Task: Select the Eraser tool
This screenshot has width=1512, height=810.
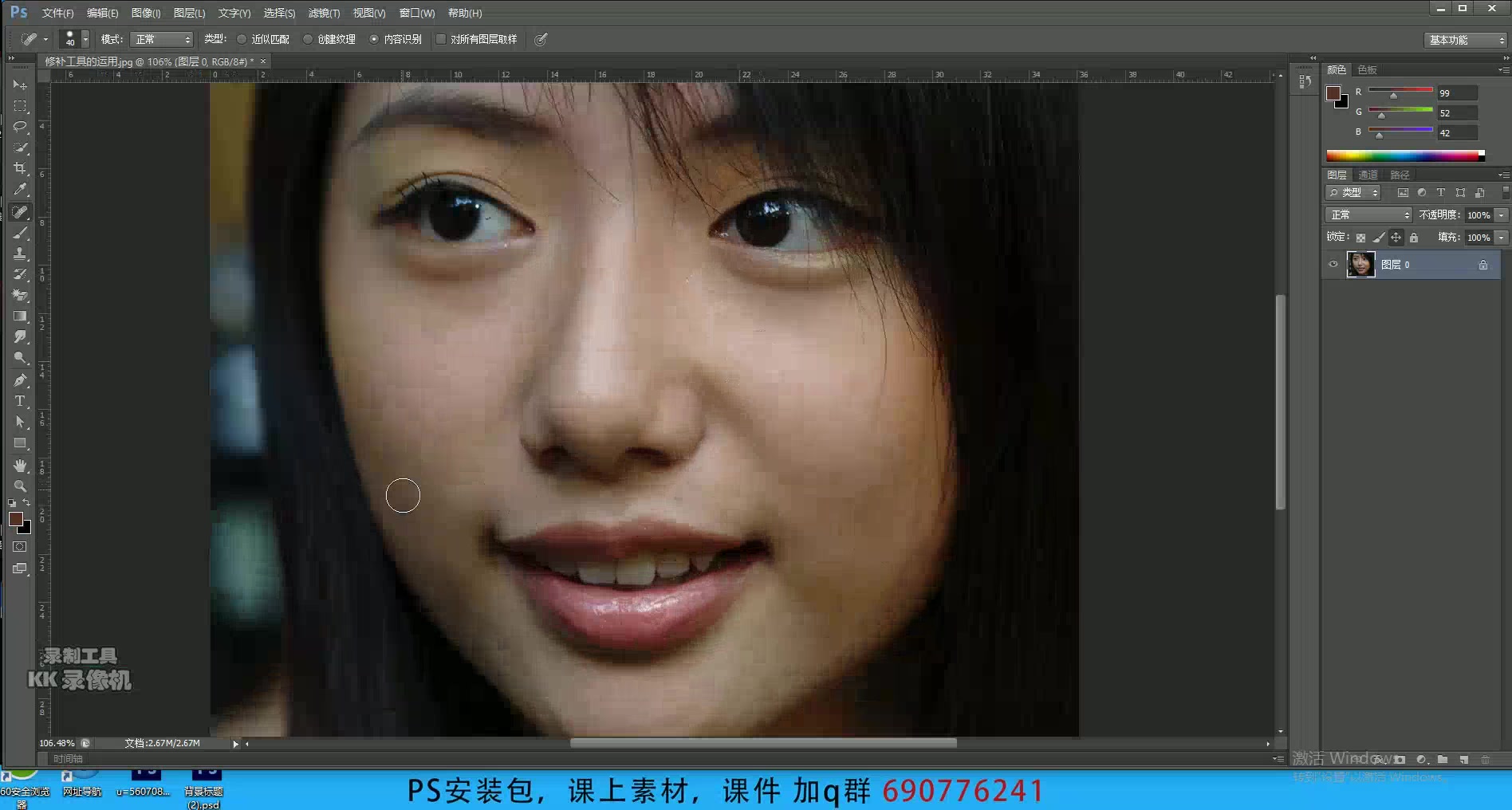Action: coord(20,295)
